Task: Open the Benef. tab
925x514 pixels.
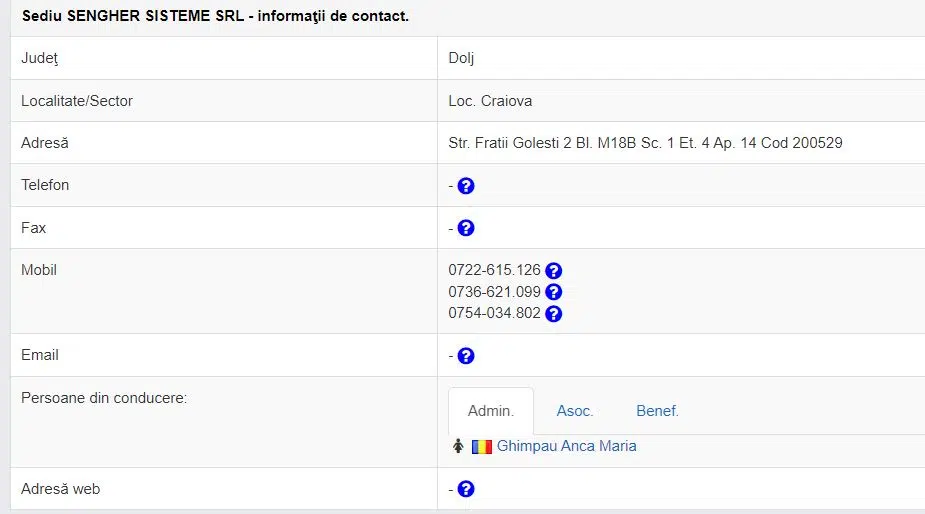Action: (657, 411)
